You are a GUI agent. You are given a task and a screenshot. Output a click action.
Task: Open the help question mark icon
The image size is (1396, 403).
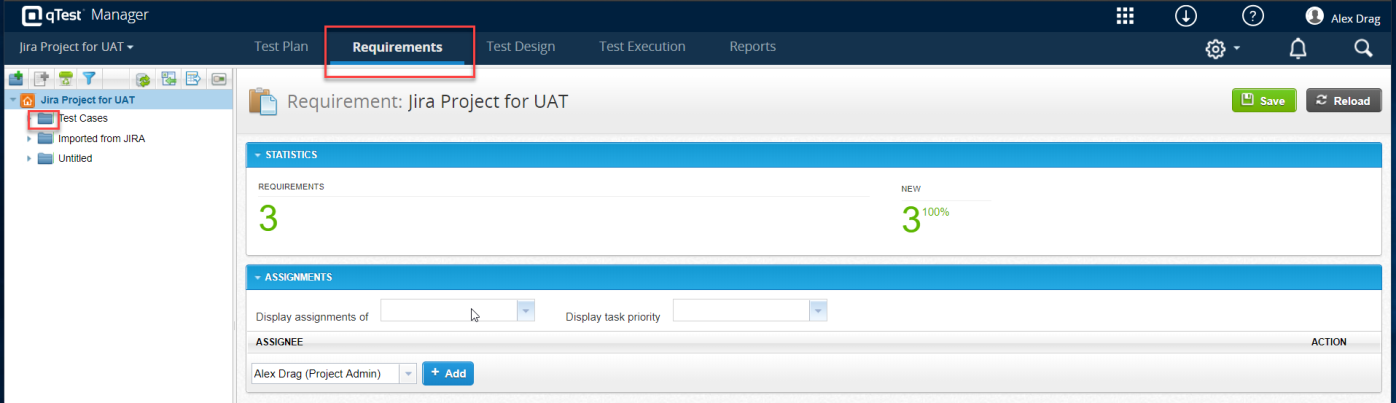[x=1252, y=15]
